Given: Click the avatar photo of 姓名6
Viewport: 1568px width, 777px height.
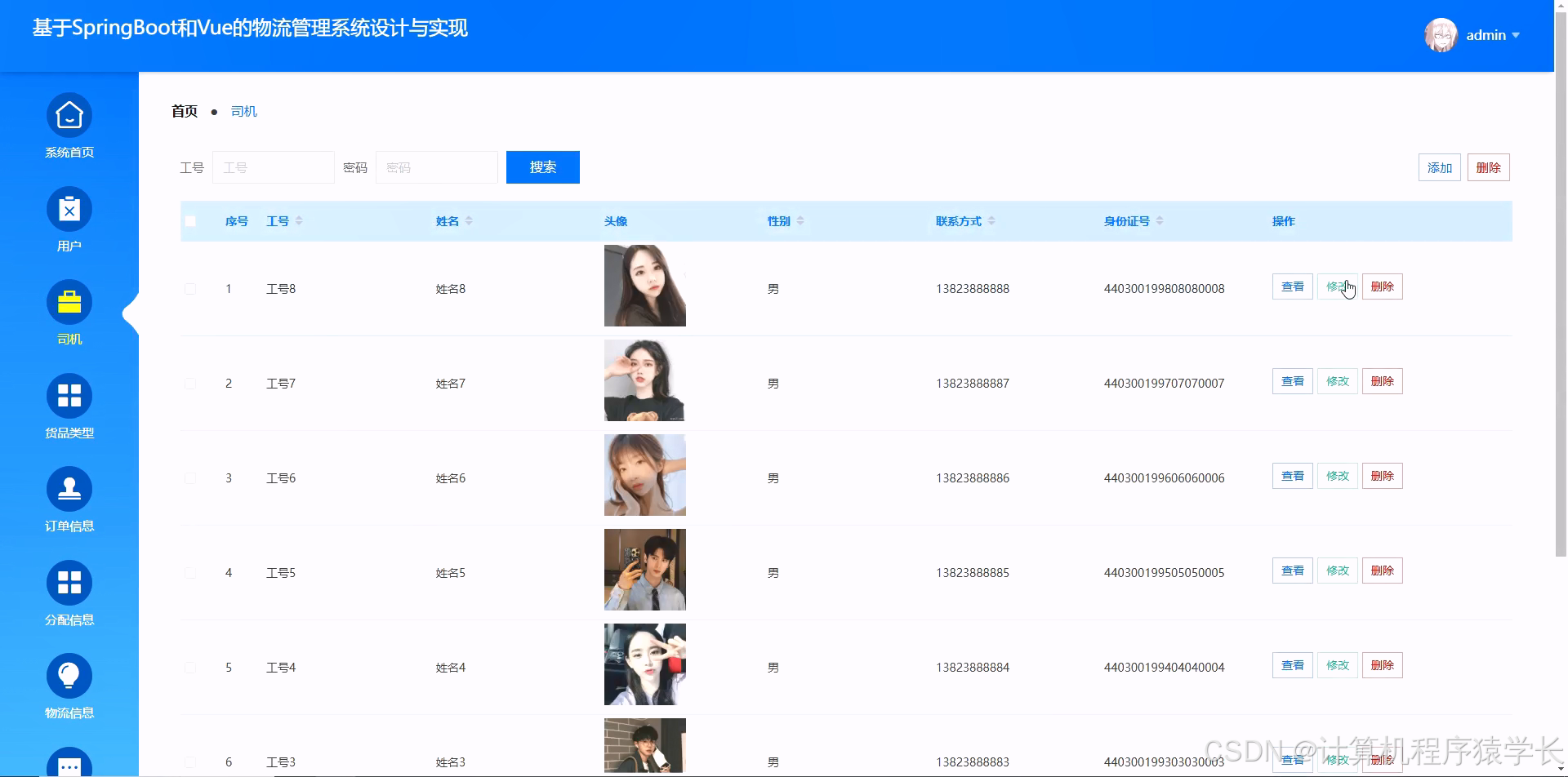Looking at the screenshot, I should coord(644,474).
